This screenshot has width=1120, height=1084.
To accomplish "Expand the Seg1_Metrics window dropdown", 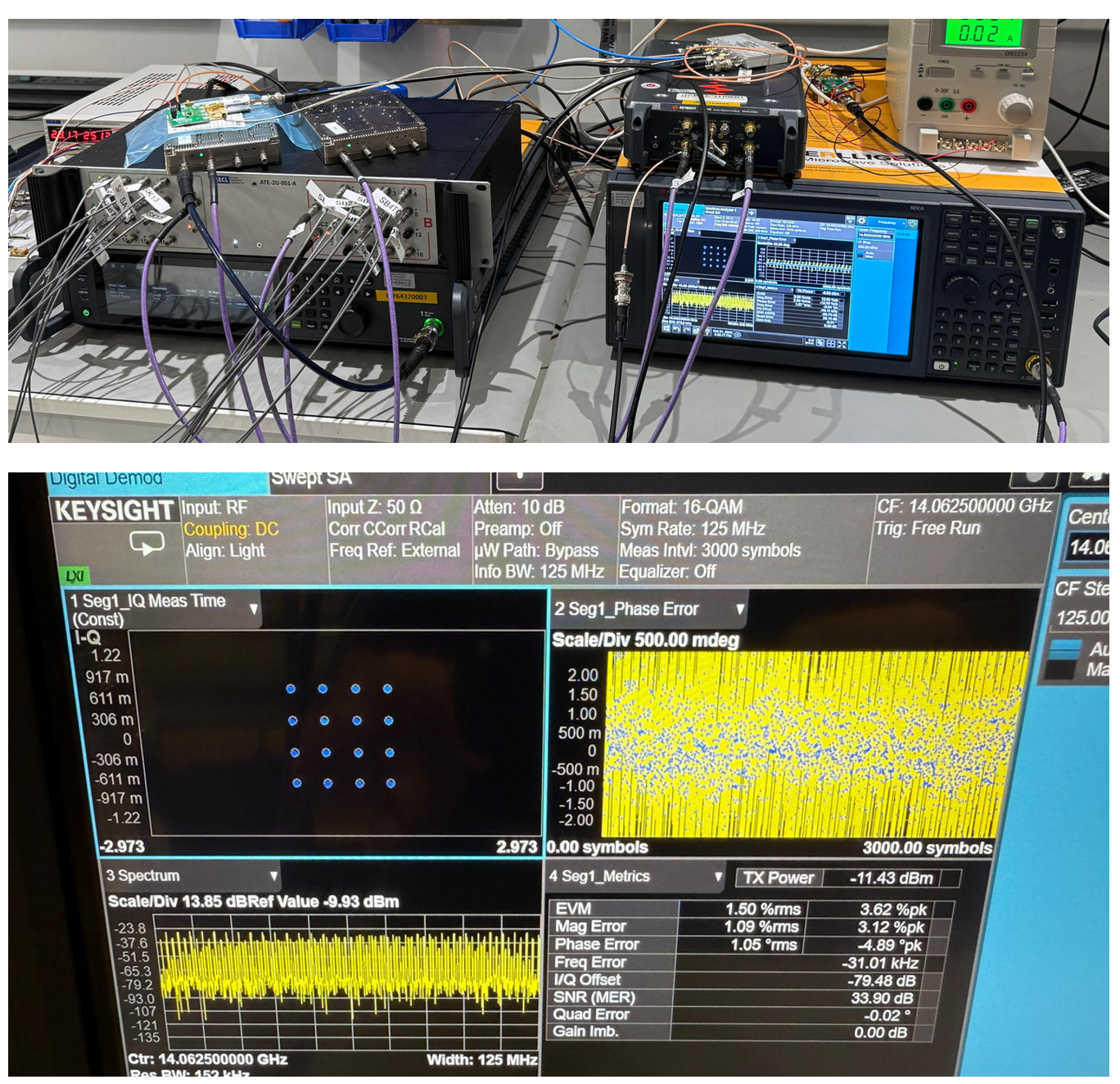I will point(718,877).
